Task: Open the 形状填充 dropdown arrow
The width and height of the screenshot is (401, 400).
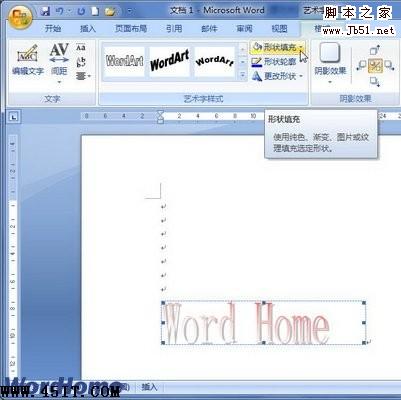Action: point(301,47)
